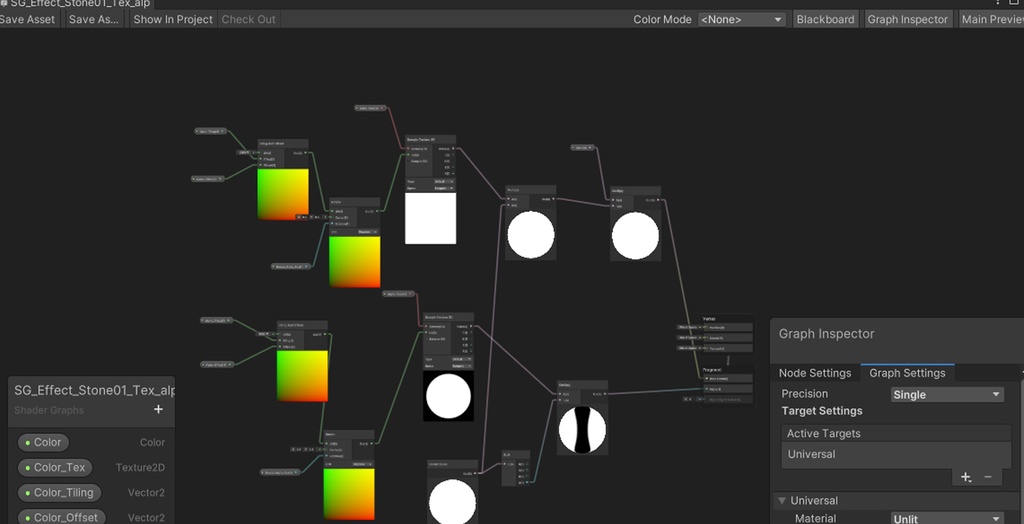This screenshot has height=524, width=1024.
Task: Select the Alpha block in Fragment stack
Action: (728, 389)
